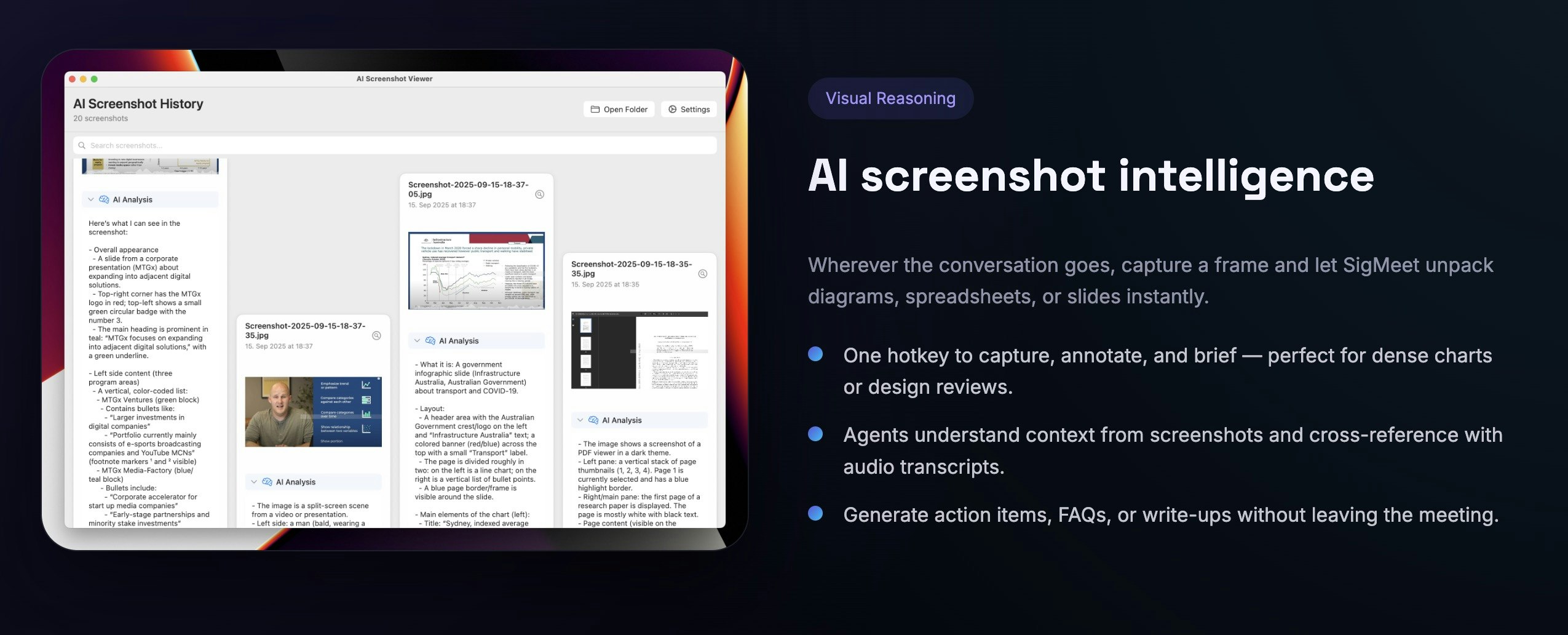Collapse AI Analysis under Screenshot 18-37-35
This screenshot has width=1568, height=635.
coord(254,482)
